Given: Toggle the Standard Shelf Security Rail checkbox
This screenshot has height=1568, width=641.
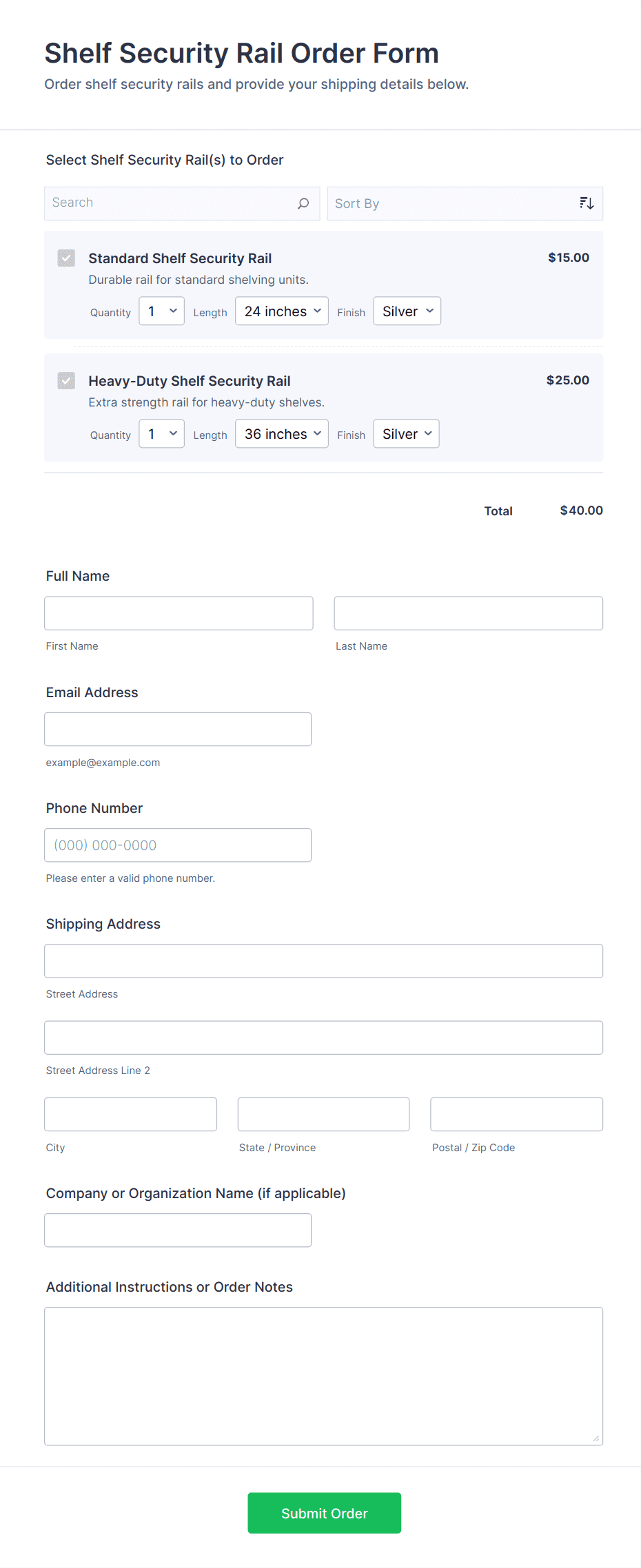Looking at the screenshot, I should coord(65,258).
